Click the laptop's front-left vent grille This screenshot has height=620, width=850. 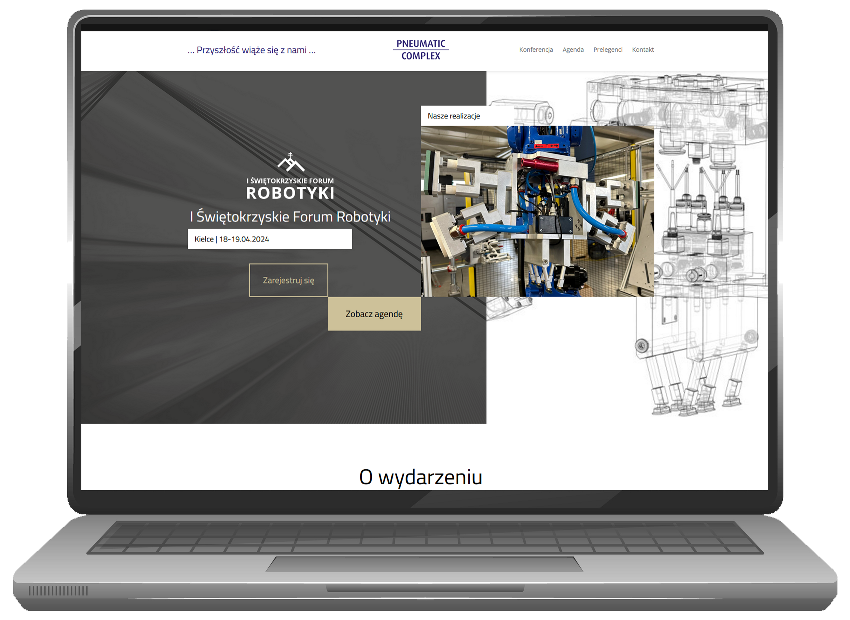pyautogui.click(x=58, y=591)
